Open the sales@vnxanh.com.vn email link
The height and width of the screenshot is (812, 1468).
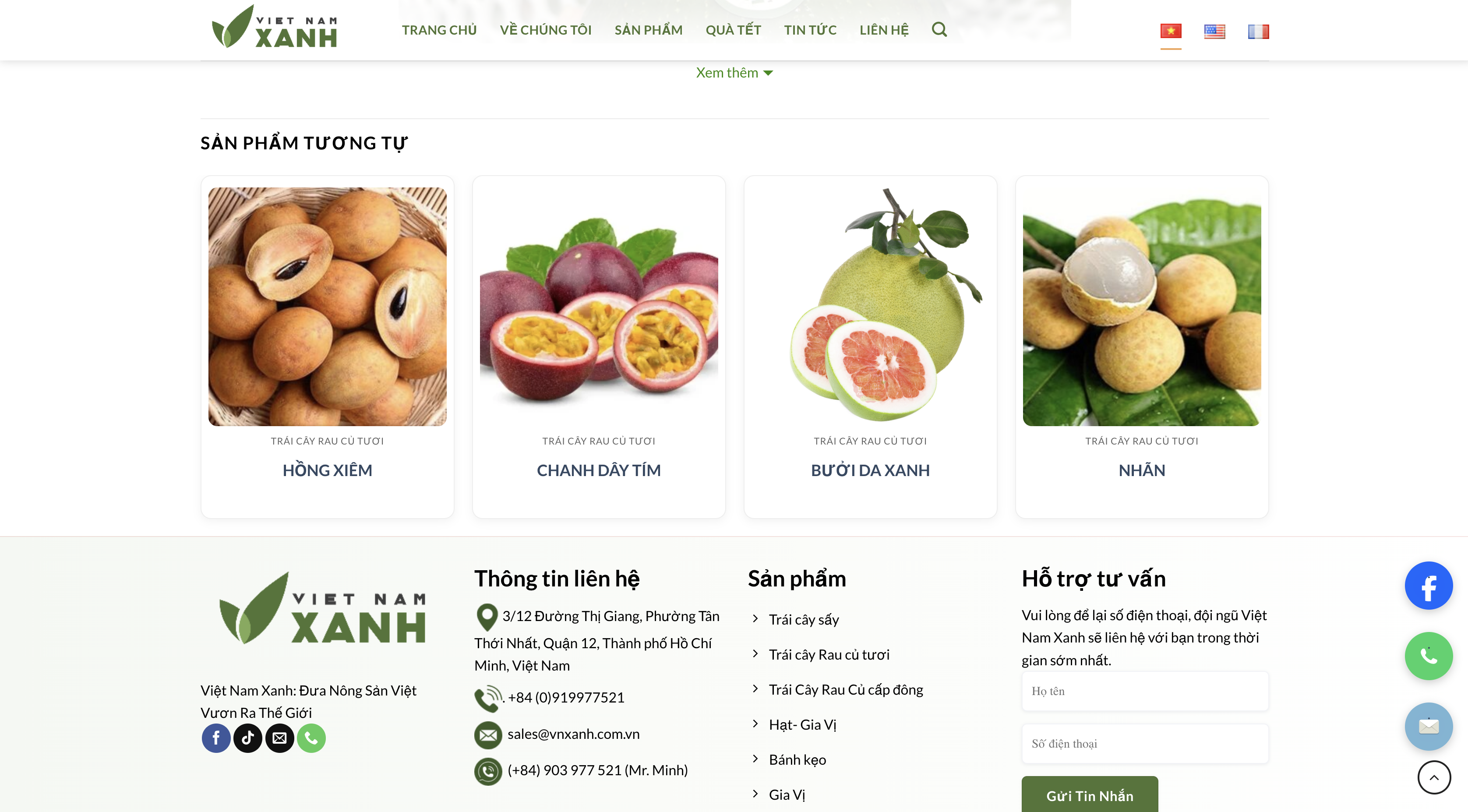573,734
